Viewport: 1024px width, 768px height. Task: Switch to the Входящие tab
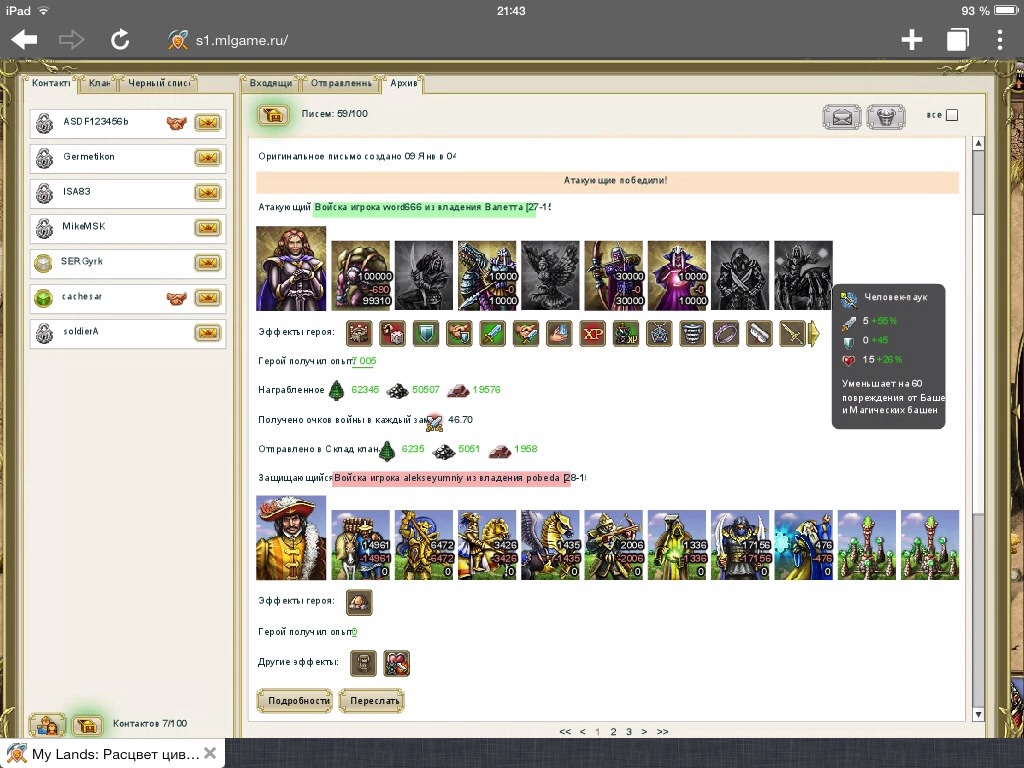click(270, 83)
